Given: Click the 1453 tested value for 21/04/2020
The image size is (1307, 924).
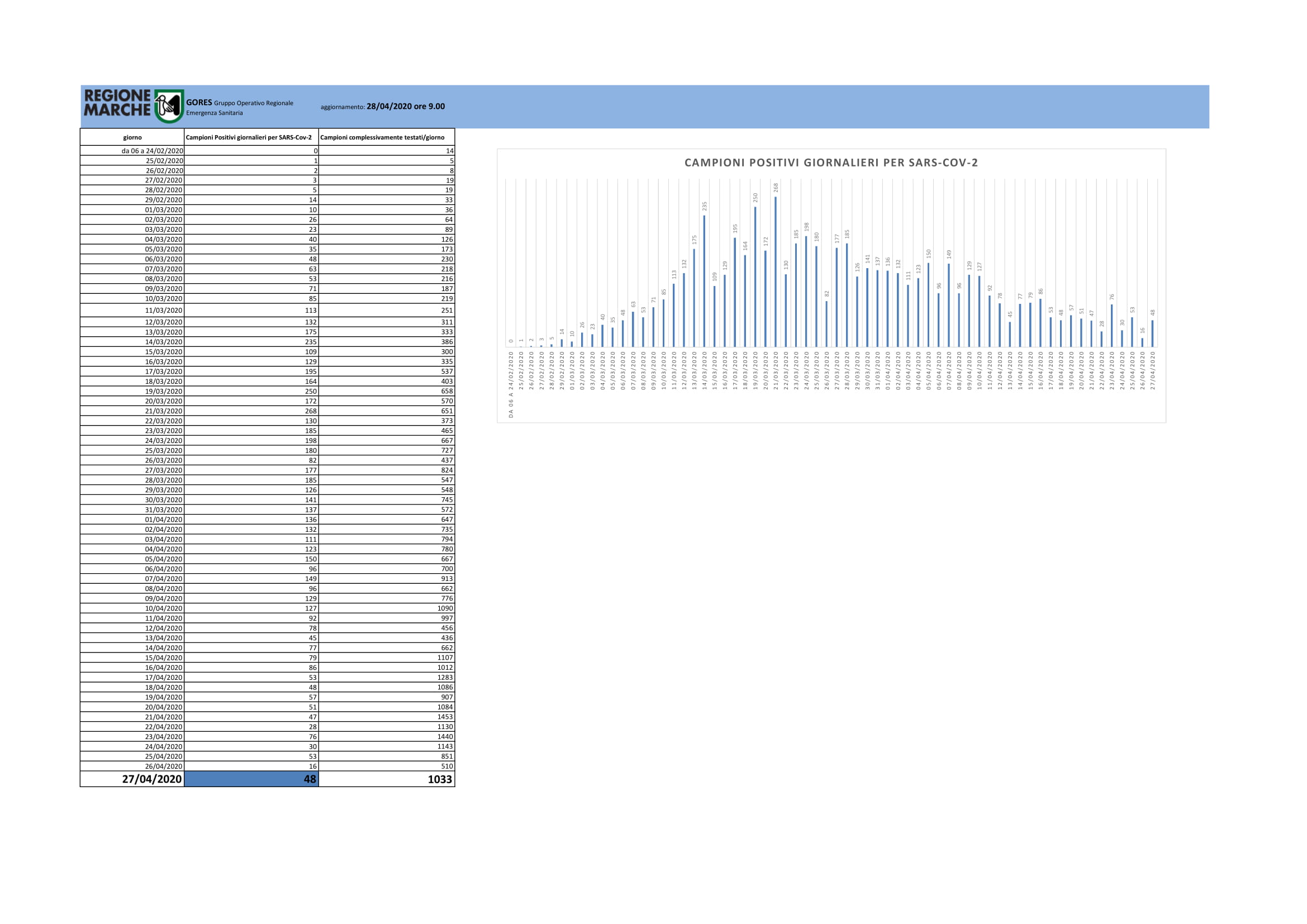Looking at the screenshot, I should pos(445,717).
